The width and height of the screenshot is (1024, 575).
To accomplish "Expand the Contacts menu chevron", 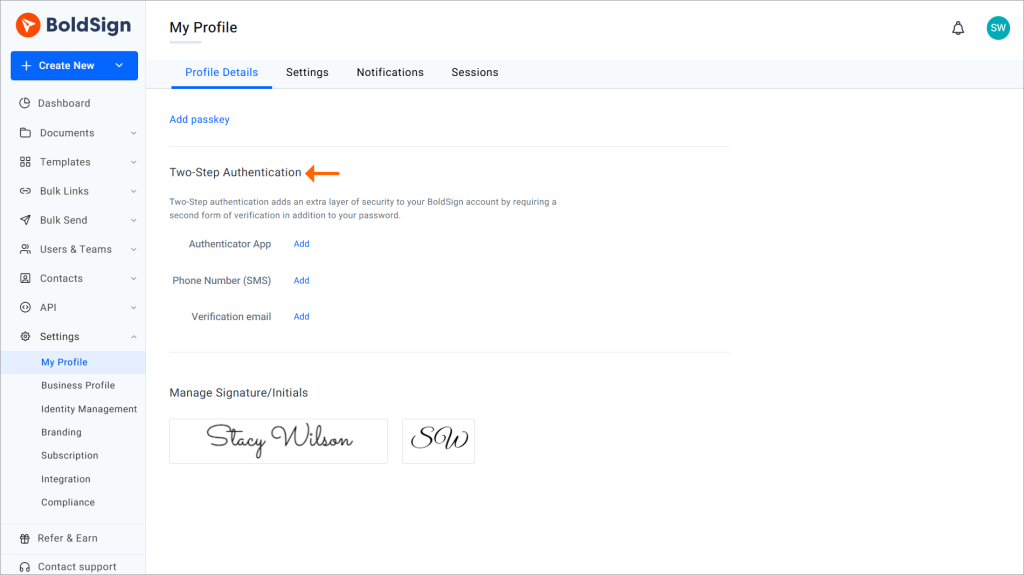I will (133, 278).
